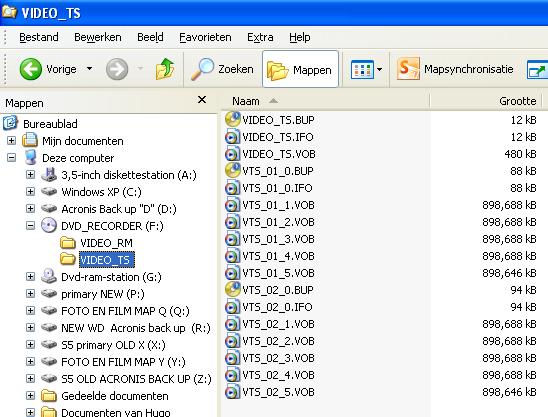Open the dropdown arrow beside Vorige
This screenshot has height=417, width=548.
coord(89,69)
